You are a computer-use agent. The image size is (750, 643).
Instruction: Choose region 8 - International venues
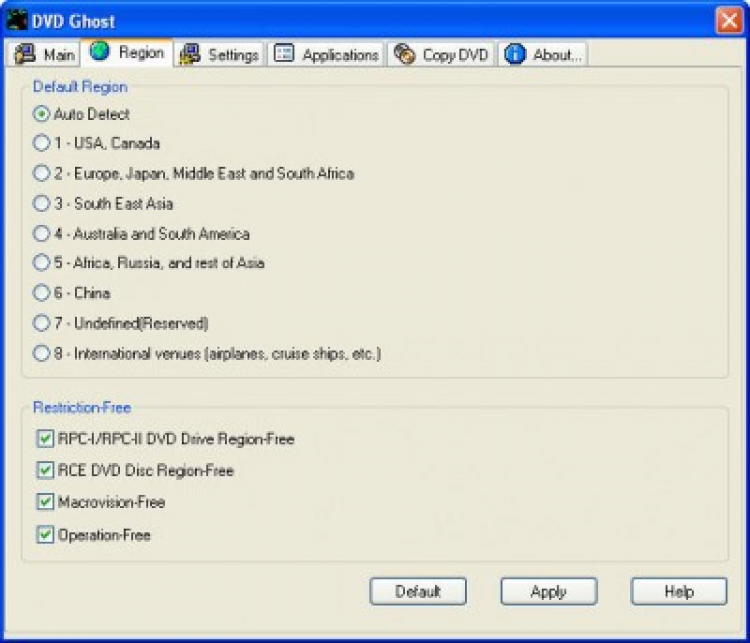click(x=207, y=354)
